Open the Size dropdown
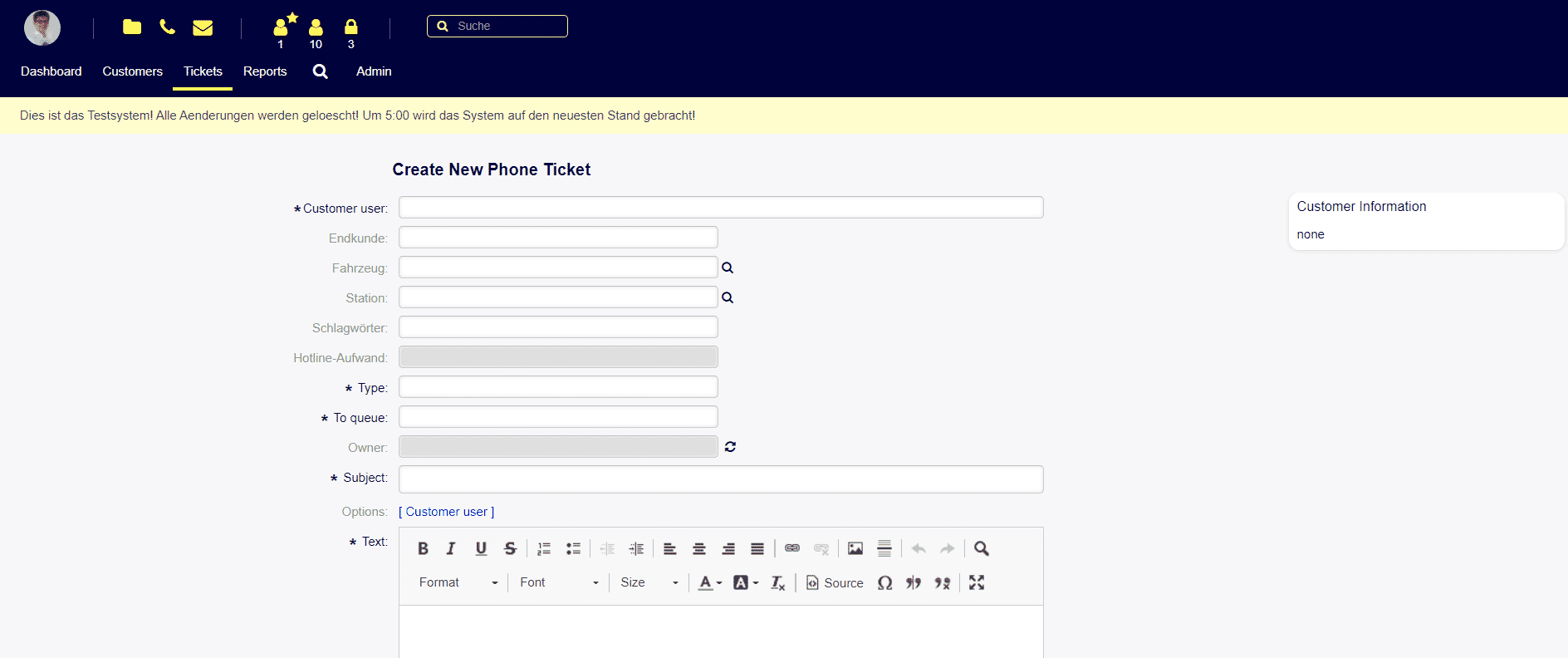Viewport: 1568px width, 658px height. 649,582
